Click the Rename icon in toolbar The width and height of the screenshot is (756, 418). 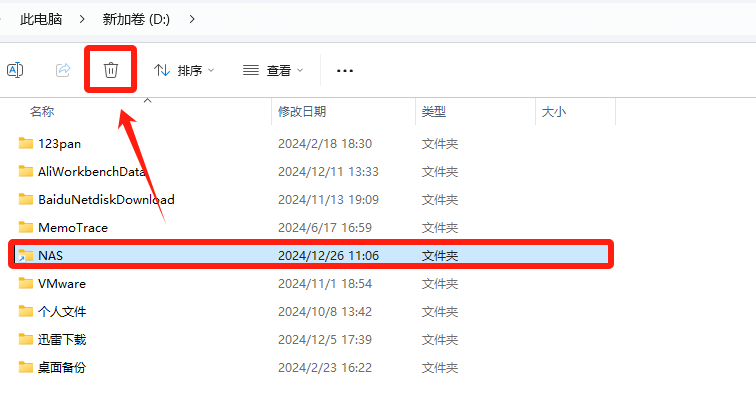click(x=15, y=70)
